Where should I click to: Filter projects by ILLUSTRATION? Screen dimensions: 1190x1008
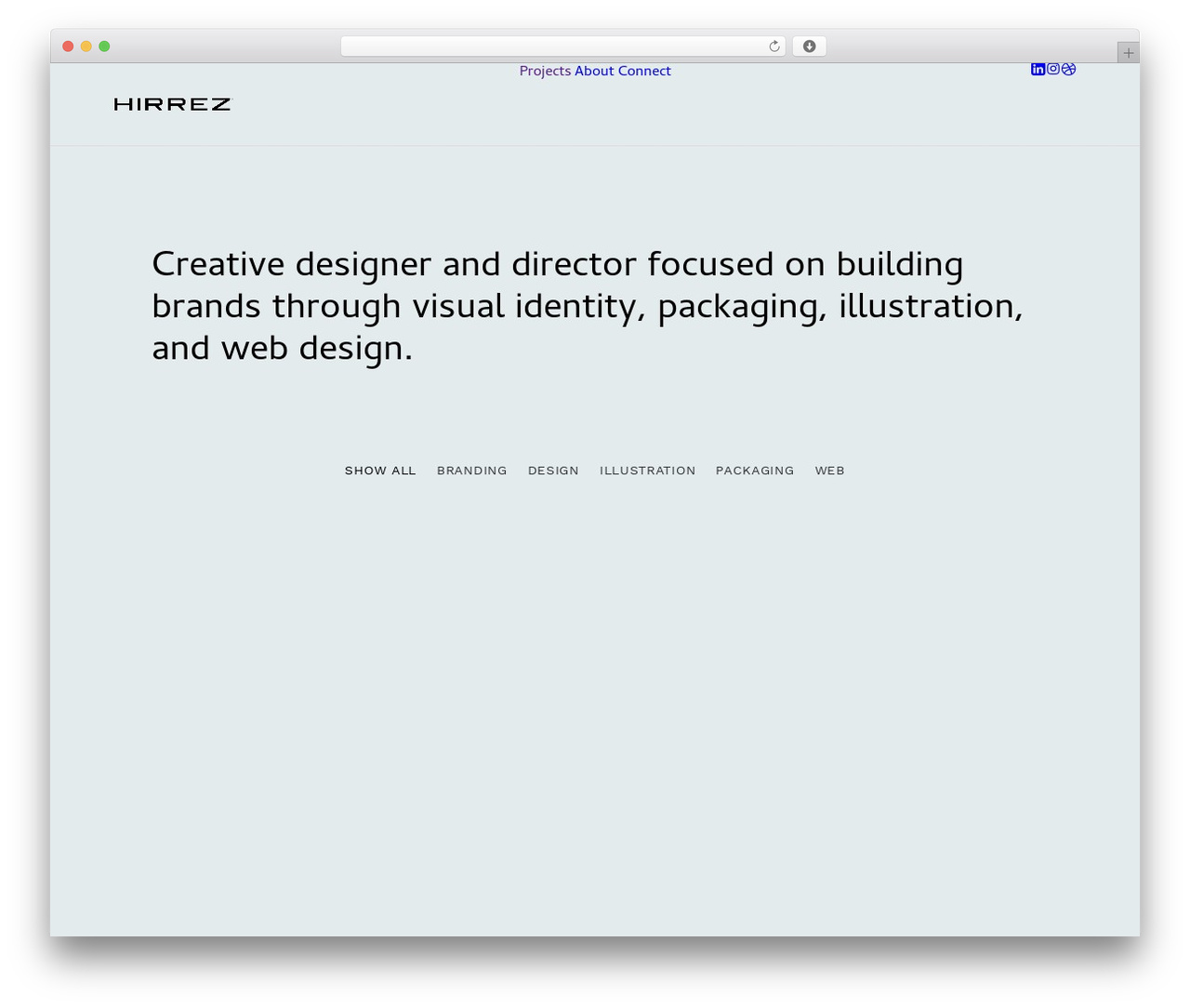[x=648, y=471]
